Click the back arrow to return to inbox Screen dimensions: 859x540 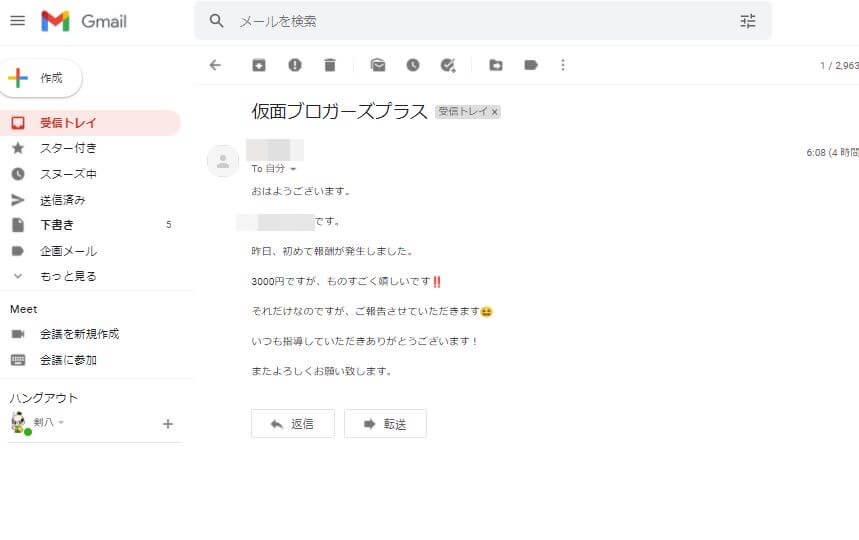coord(215,65)
